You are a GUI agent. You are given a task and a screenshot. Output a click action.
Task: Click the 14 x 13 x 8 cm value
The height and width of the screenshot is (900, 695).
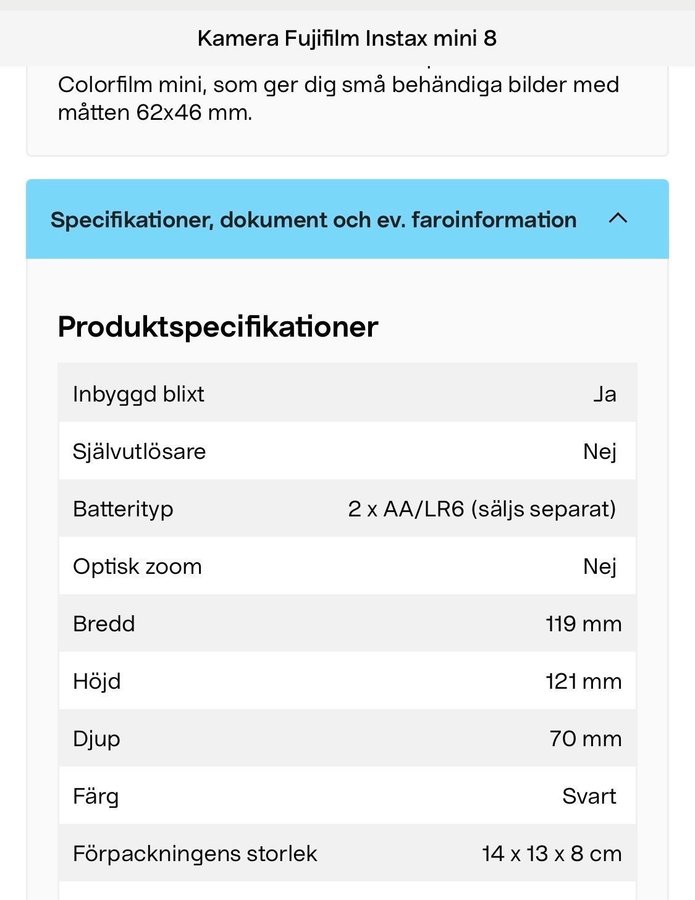click(551, 854)
